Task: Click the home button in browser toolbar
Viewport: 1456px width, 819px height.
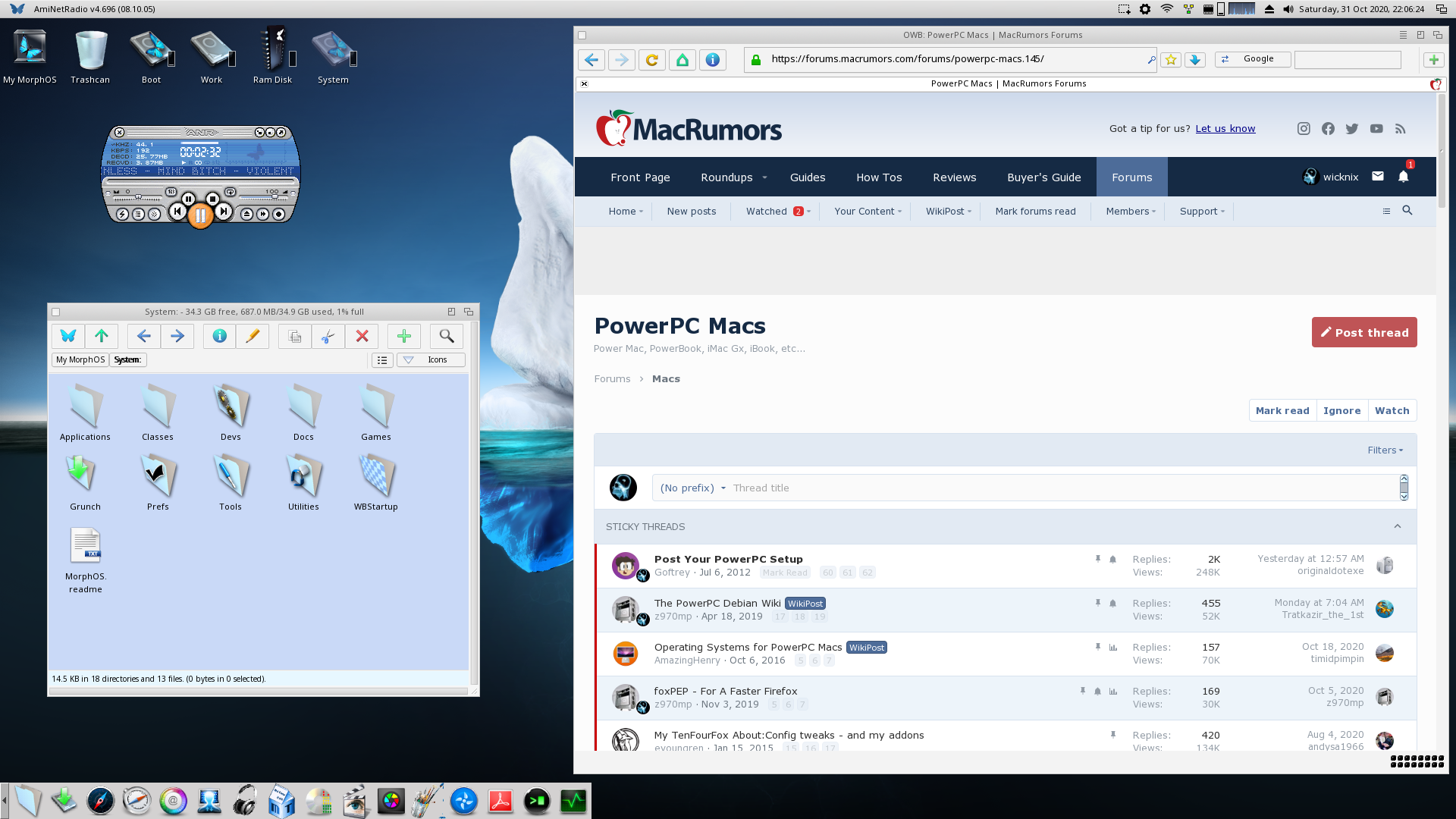Action: 682,60
